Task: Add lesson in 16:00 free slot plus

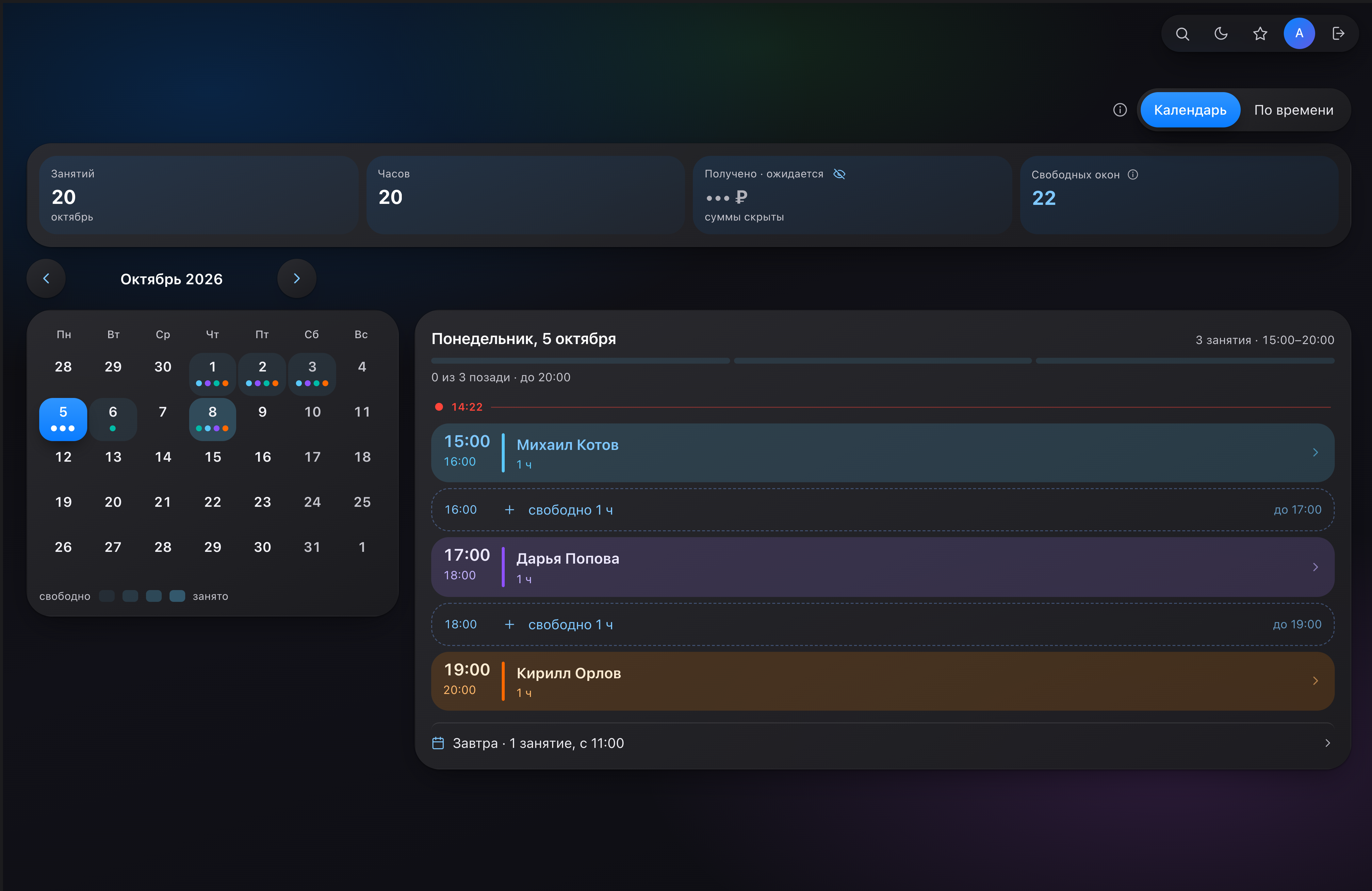Action: coord(510,510)
